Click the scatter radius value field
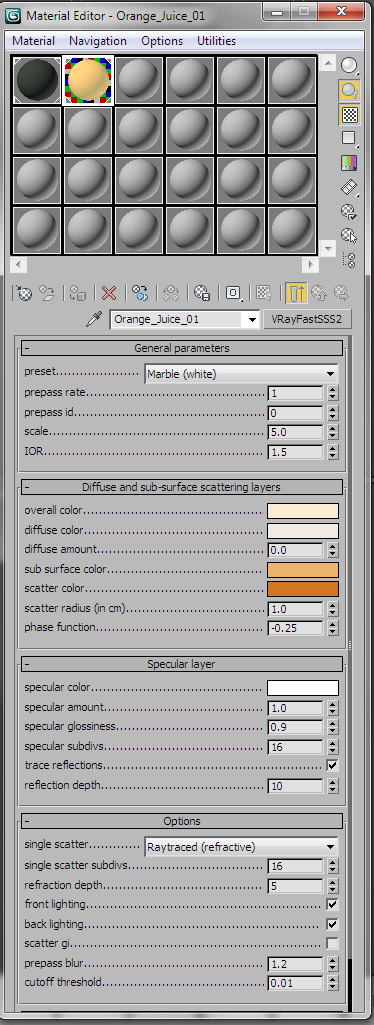The image size is (374, 1025). click(296, 609)
